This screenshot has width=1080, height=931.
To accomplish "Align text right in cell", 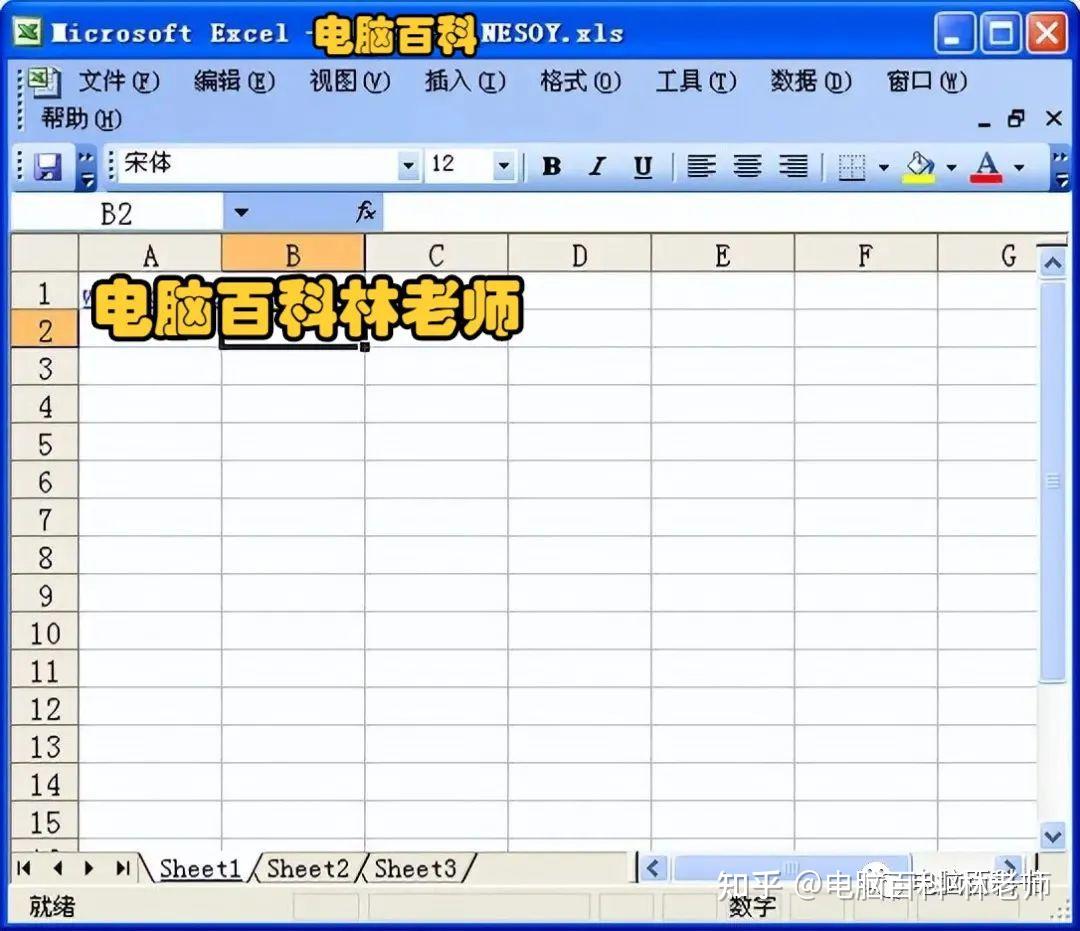I will (793, 167).
